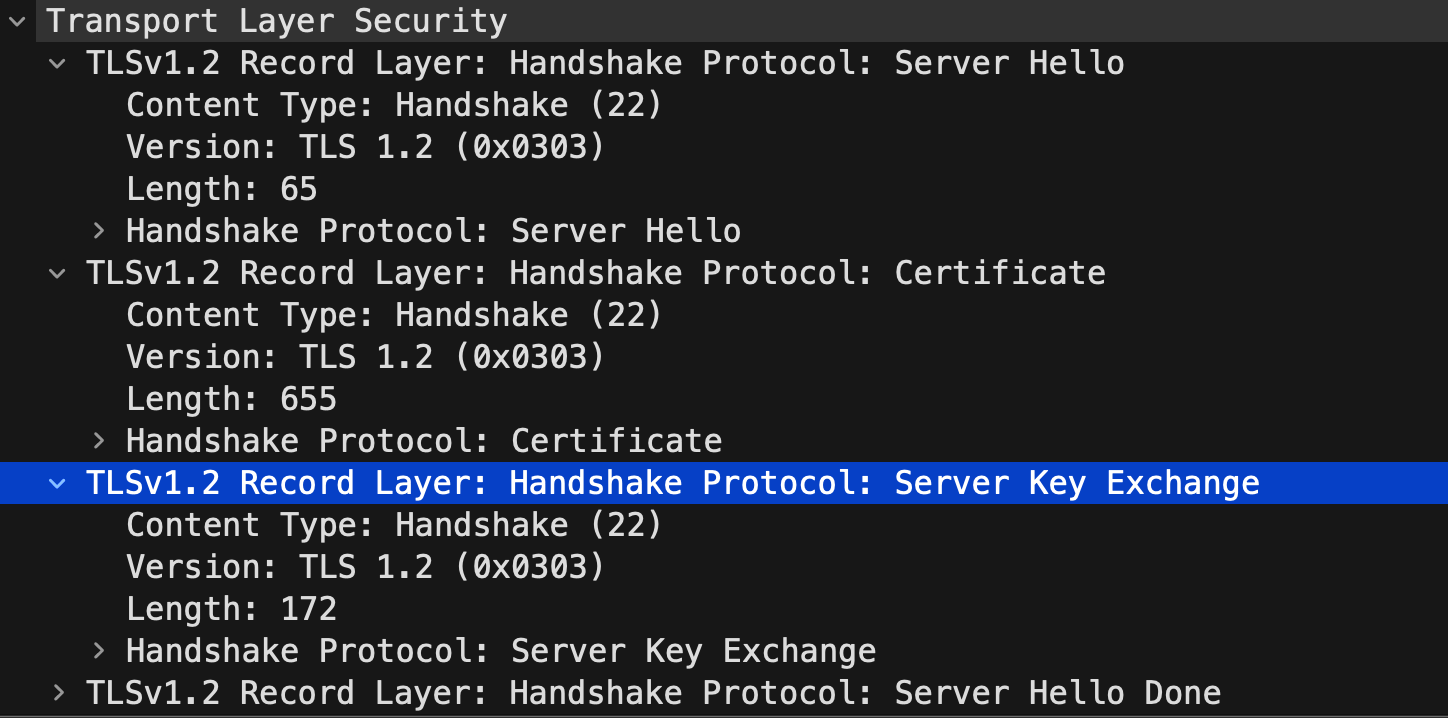Collapse the Certificate record layer arrow

(58, 273)
